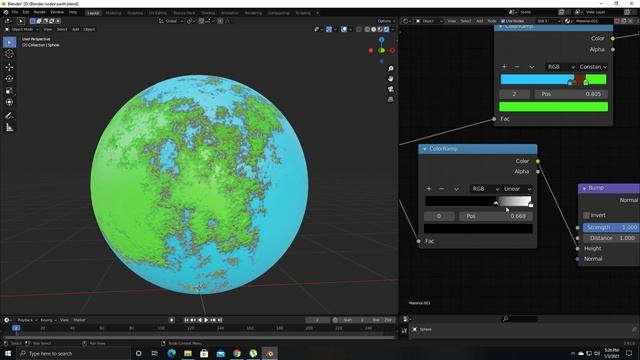Switch orthographic/perspective grid icon in viewport
This screenshot has width=640, height=360.
tap(391, 99)
